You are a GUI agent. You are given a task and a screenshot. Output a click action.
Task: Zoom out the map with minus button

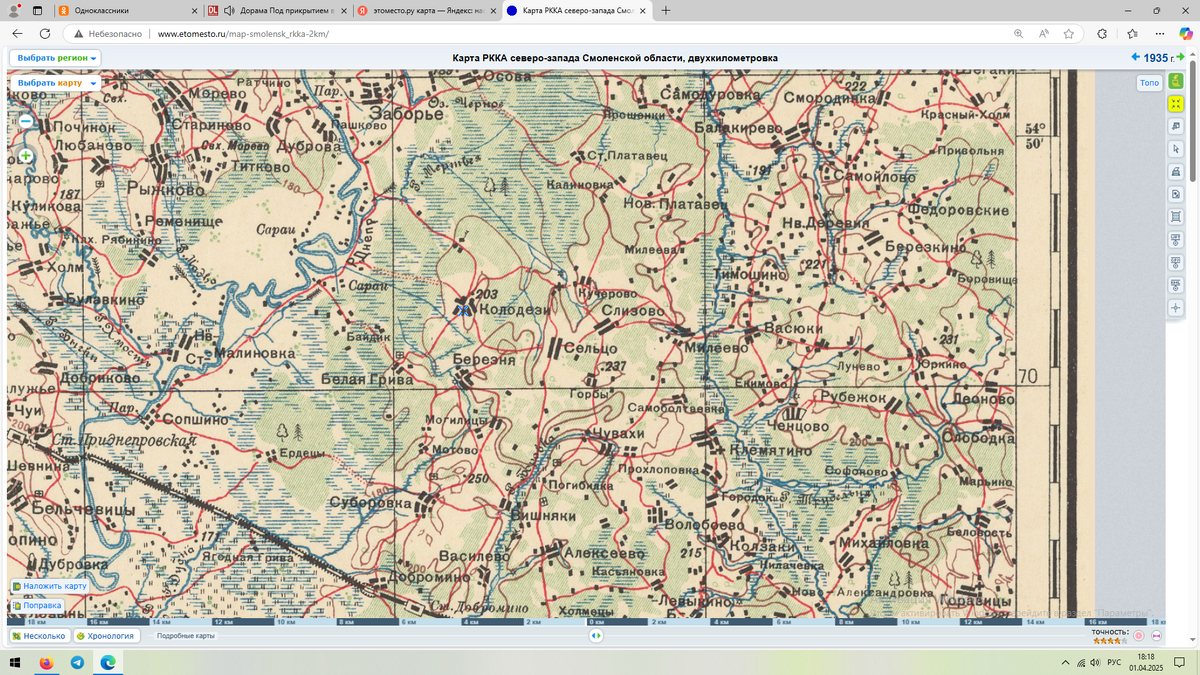tap(26, 121)
